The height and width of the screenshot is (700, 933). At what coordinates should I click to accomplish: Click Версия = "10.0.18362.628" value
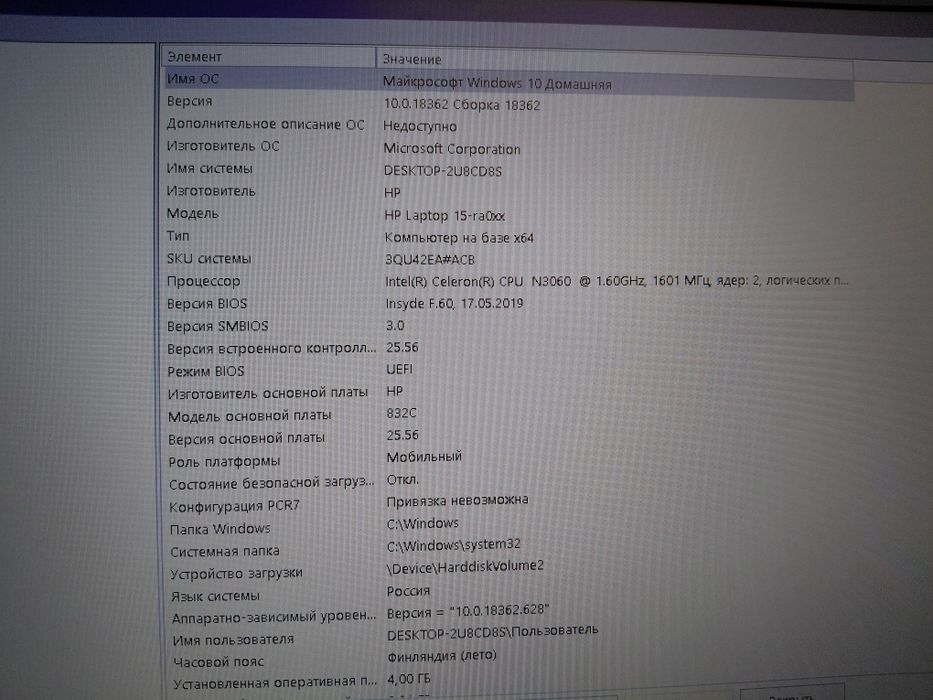click(468, 612)
